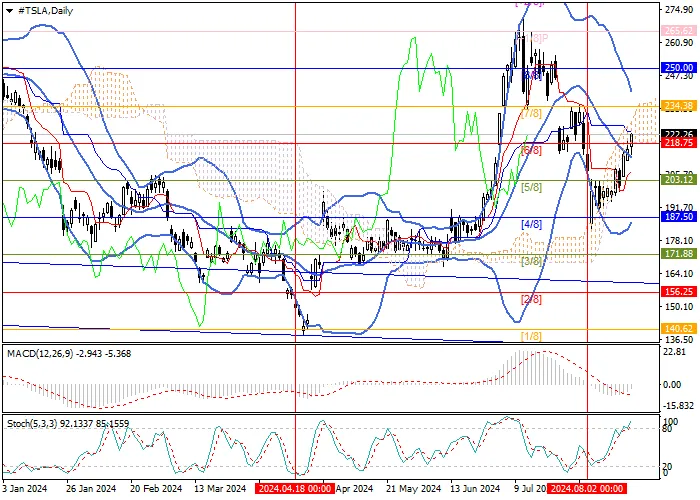This screenshot has width=700, height=500.
Task: Click the 178.10 price scale value
Action: [679, 241]
